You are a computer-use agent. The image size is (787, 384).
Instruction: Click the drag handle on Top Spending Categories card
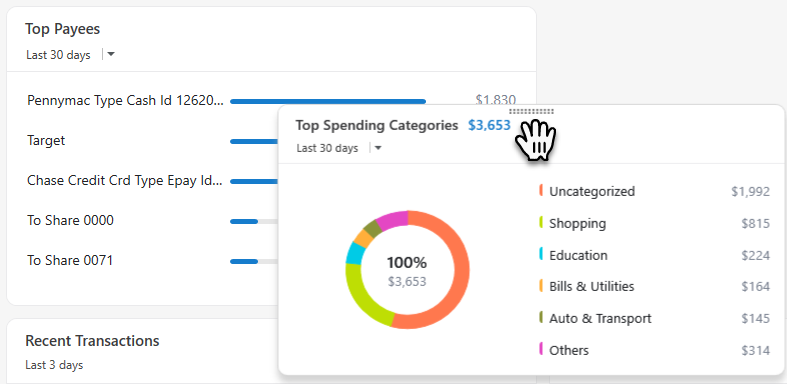[532, 111]
